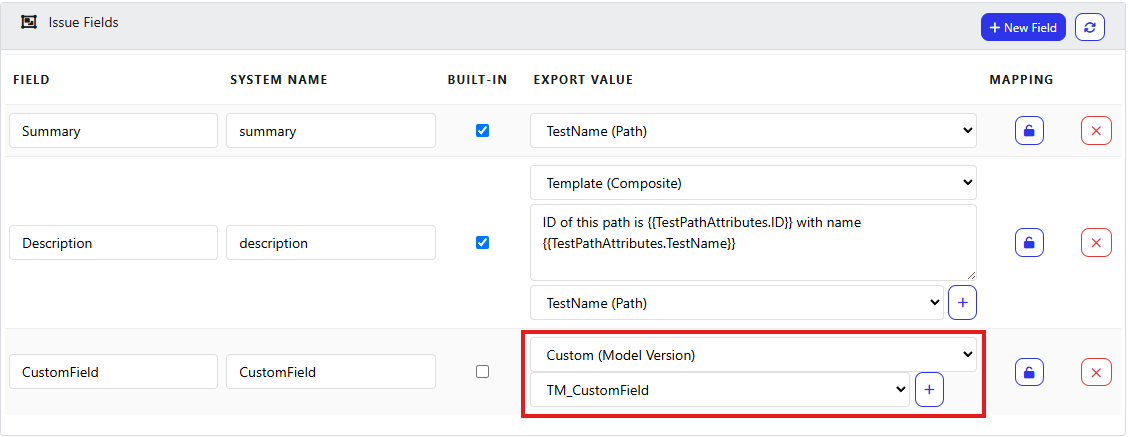Open the CustomField row mapping lock icon
This screenshot has width=1130, height=437.
pos(1029,372)
